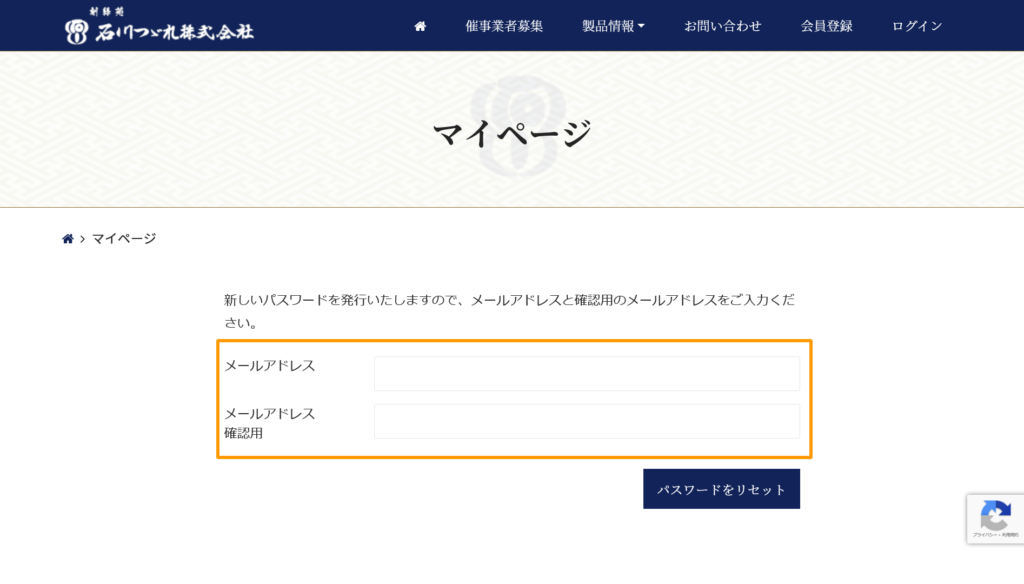Go to the お問い合わせ page
The height and width of the screenshot is (584, 1024).
722,26
